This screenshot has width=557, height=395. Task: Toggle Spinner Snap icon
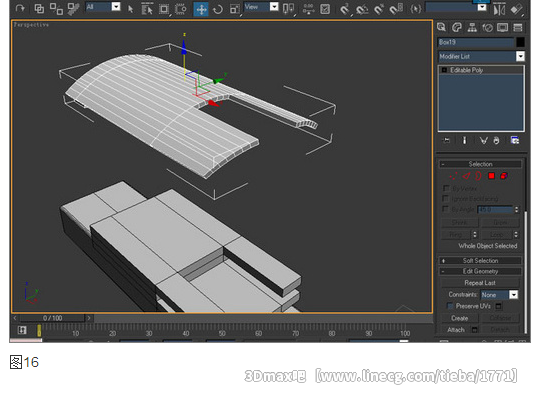[x=396, y=9]
